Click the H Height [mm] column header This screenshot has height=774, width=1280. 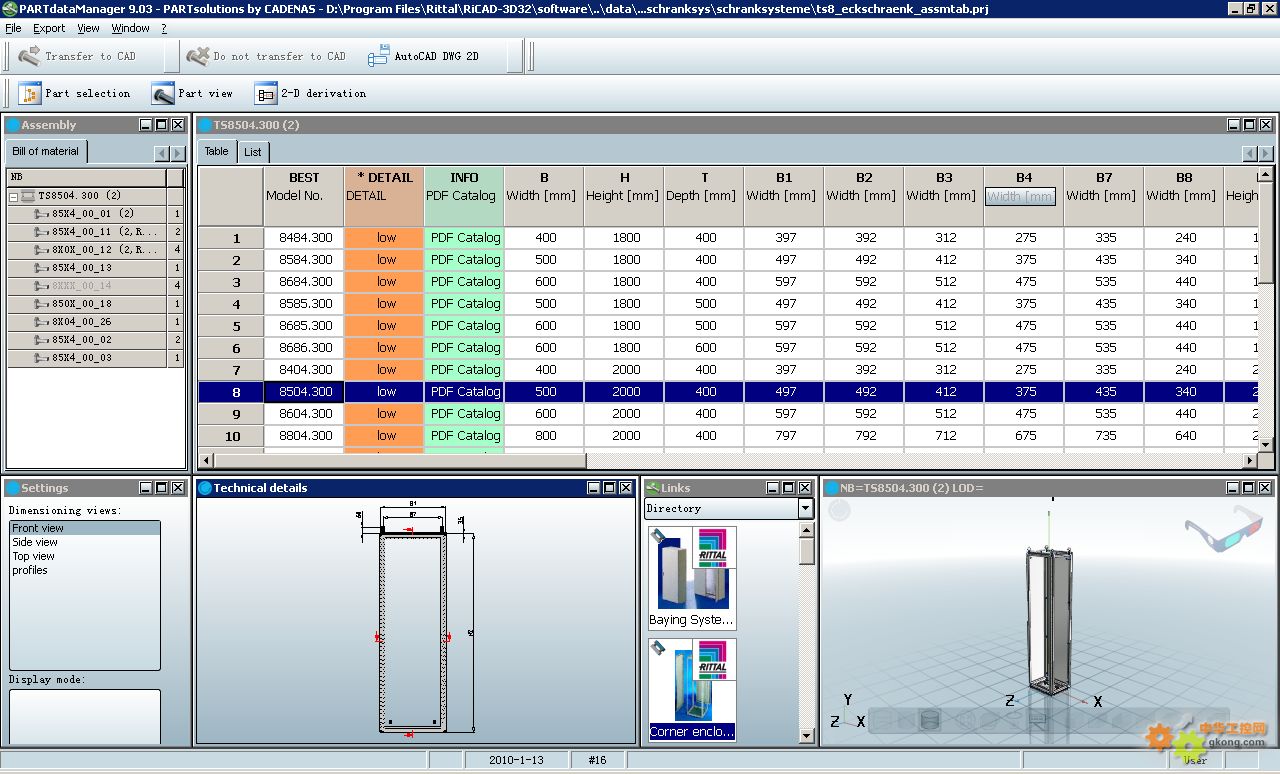[x=624, y=196]
